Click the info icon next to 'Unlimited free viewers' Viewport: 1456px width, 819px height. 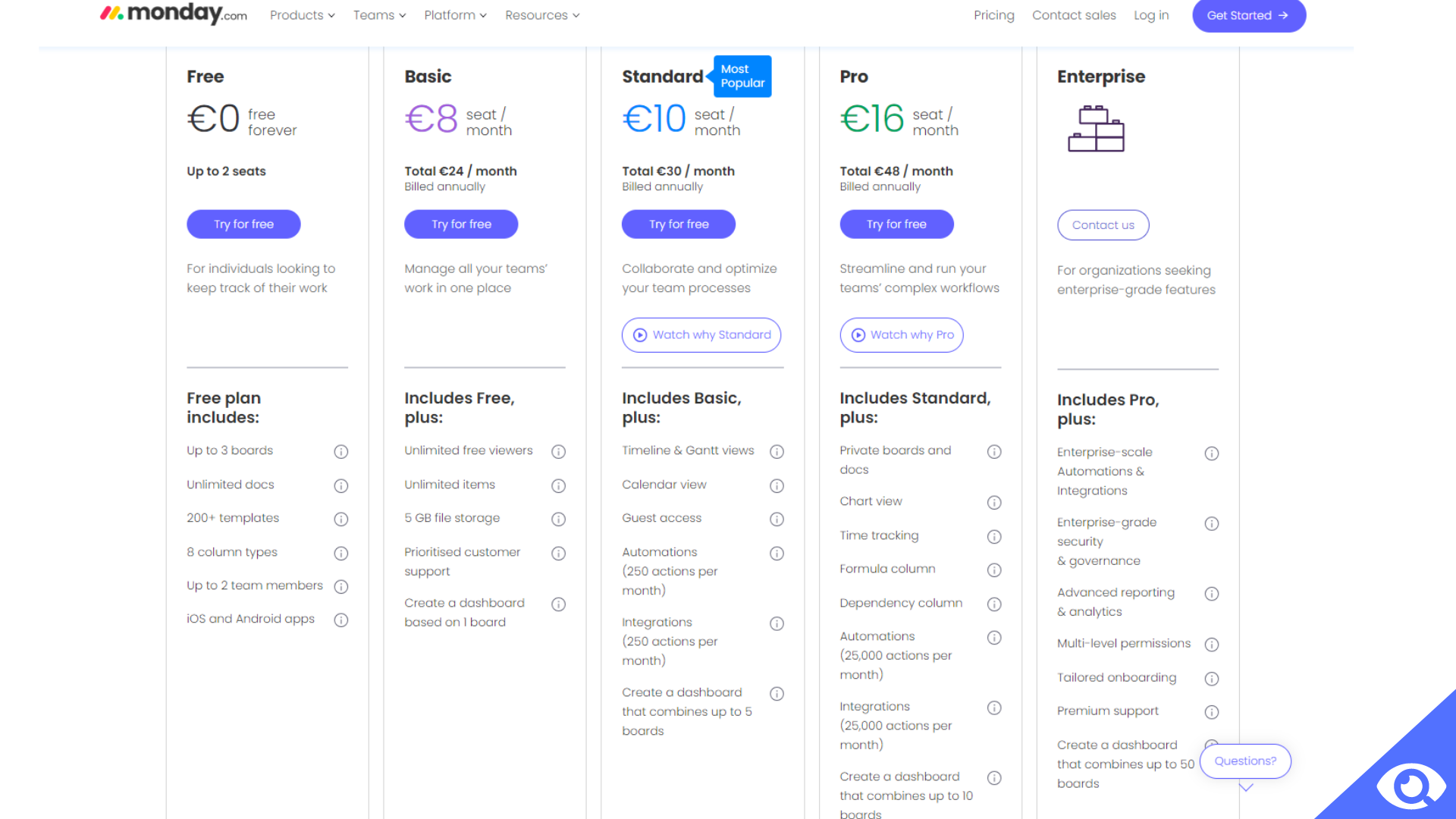[559, 451]
